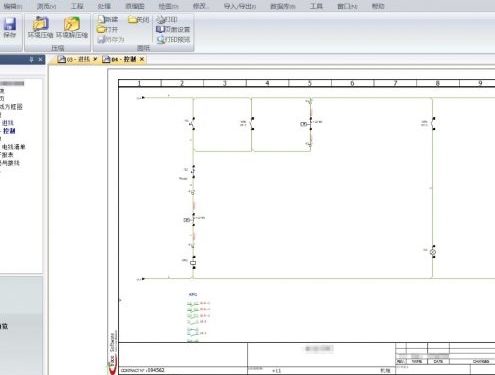The width and height of the screenshot is (495, 375).
Task: Click the 环境解压缩 folder icon
Action: point(72,24)
